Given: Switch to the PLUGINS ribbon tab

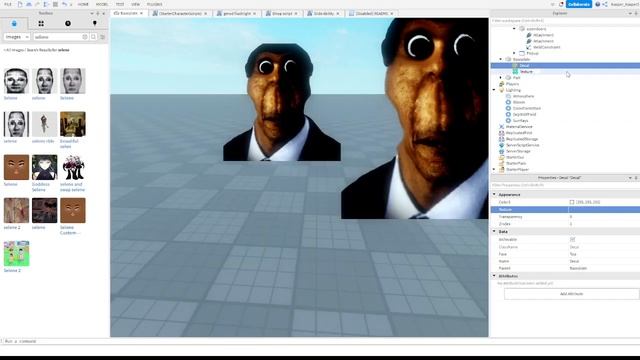Looking at the screenshot, I should click(x=154, y=4).
